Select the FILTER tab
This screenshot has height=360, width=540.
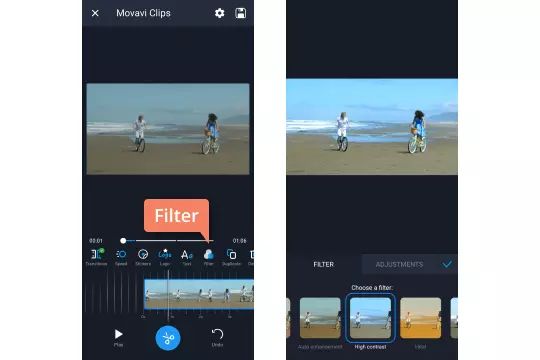pos(323,265)
